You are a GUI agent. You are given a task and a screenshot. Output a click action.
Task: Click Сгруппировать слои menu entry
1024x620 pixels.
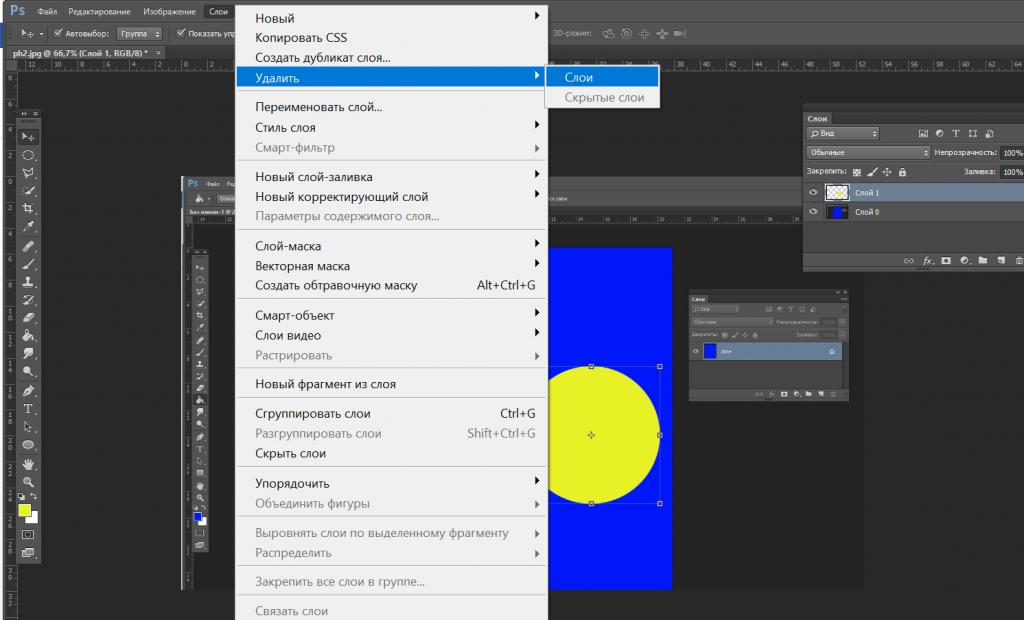(312, 413)
